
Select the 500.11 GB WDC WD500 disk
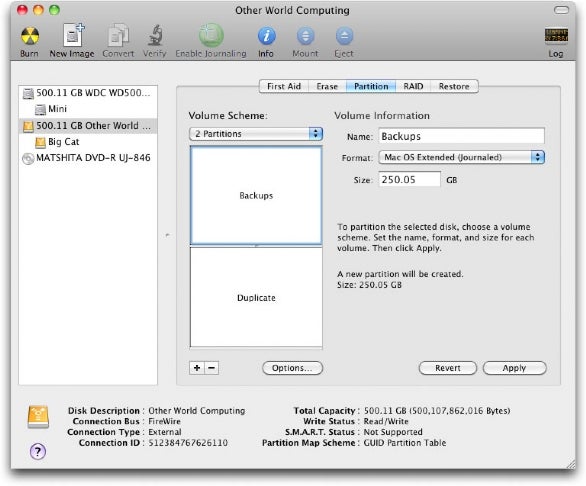click(x=88, y=93)
